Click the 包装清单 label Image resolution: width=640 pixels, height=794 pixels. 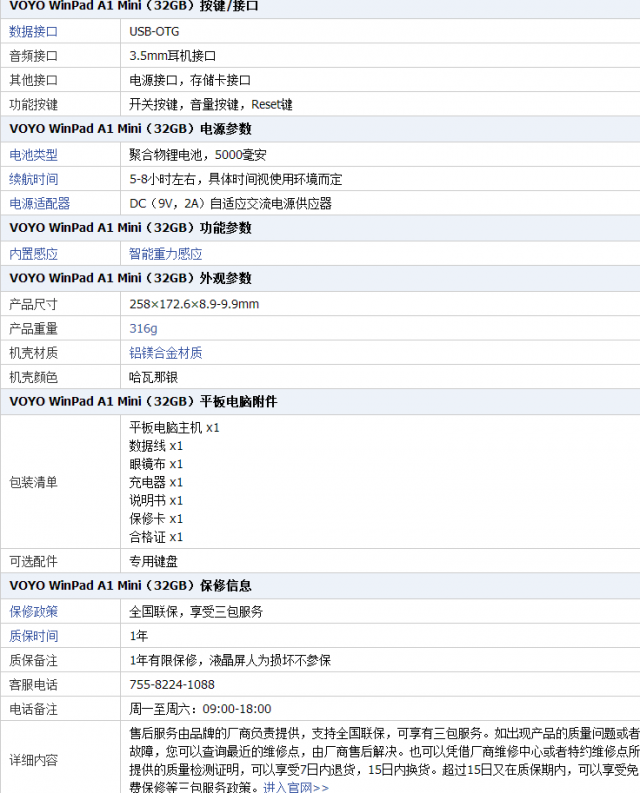(x=33, y=482)
